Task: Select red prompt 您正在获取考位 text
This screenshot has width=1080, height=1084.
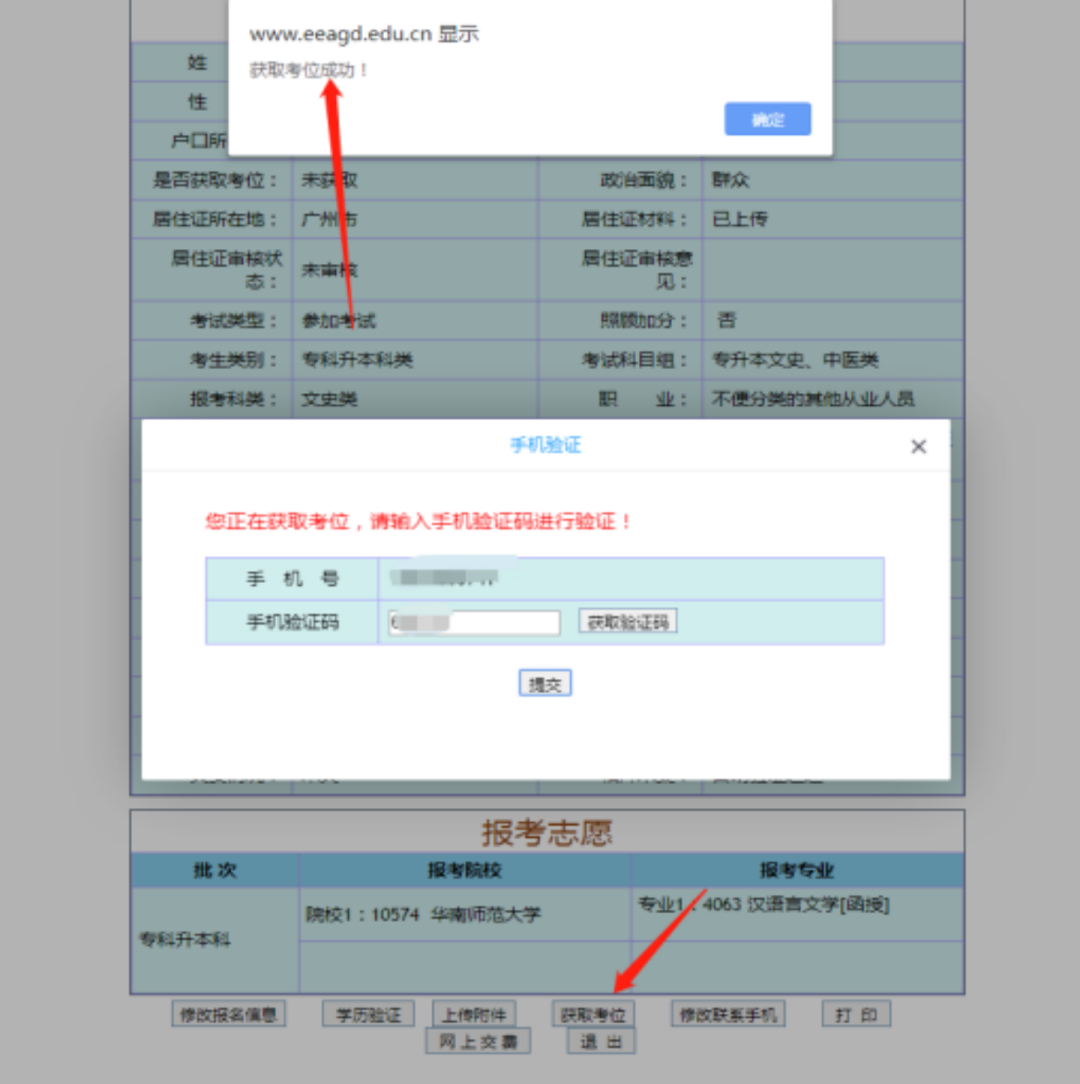Action: pos(419,521)
